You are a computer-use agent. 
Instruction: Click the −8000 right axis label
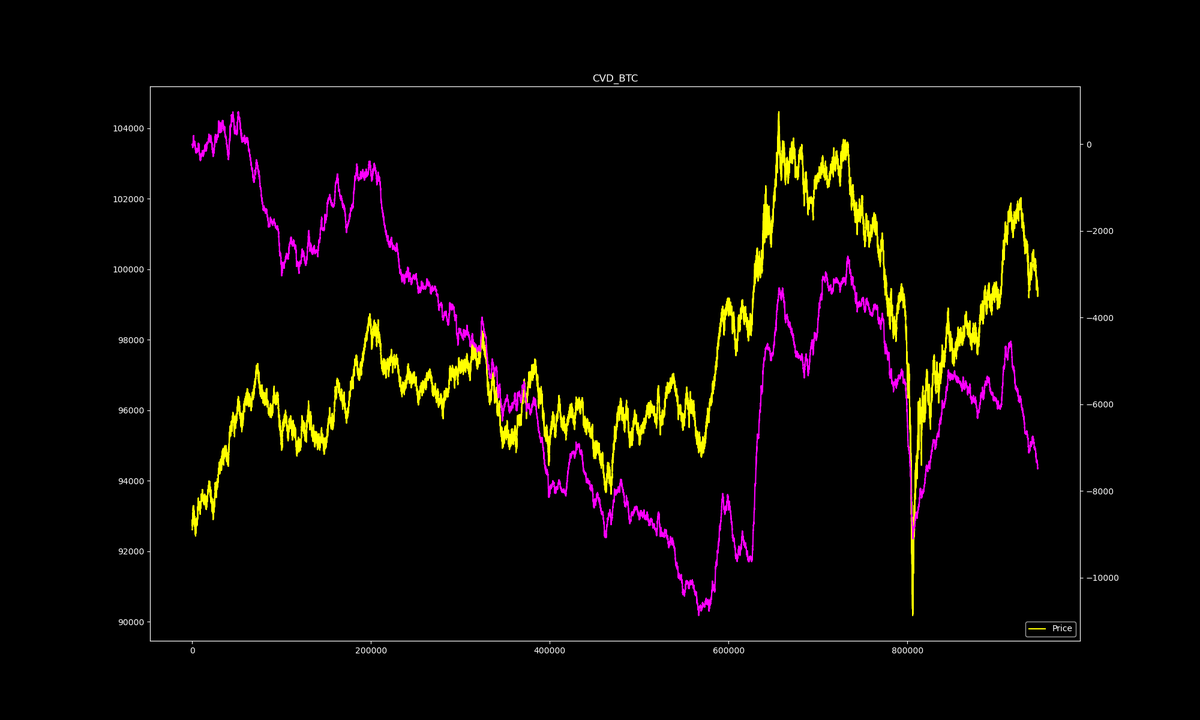click(x=1100, y=492)
